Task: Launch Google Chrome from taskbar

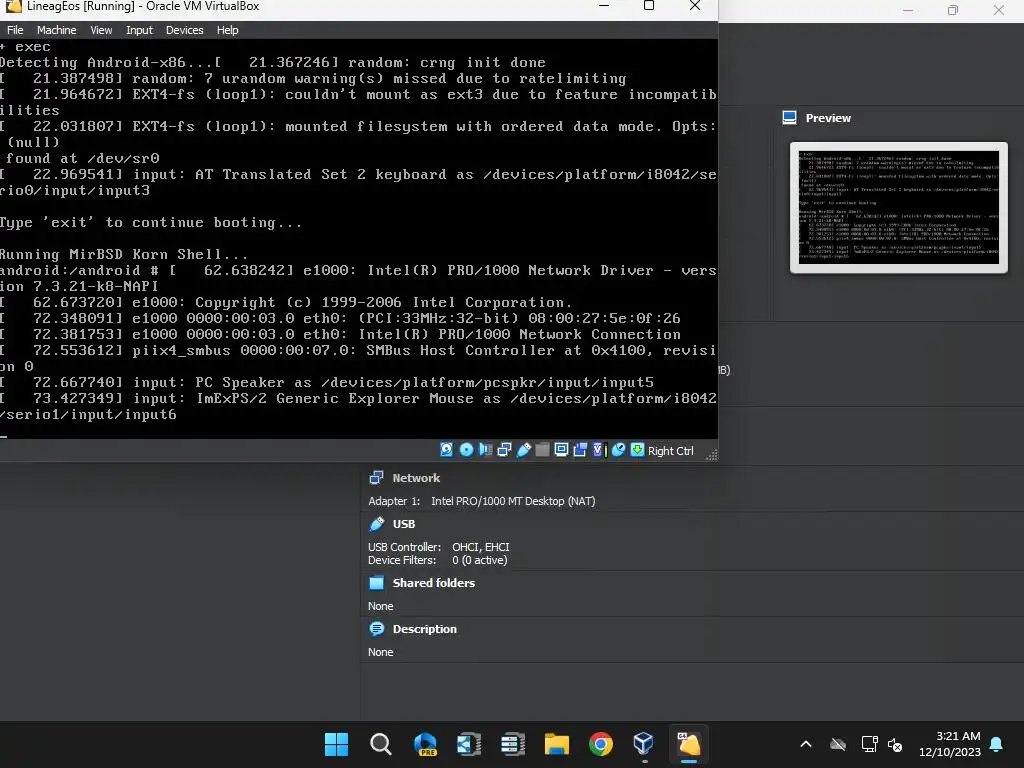Action: pos(601,744)
